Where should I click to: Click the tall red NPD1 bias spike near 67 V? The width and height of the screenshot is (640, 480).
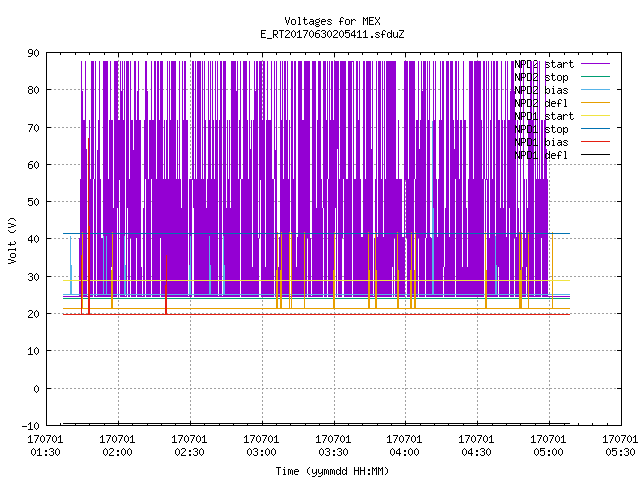[x=88, y=226]
